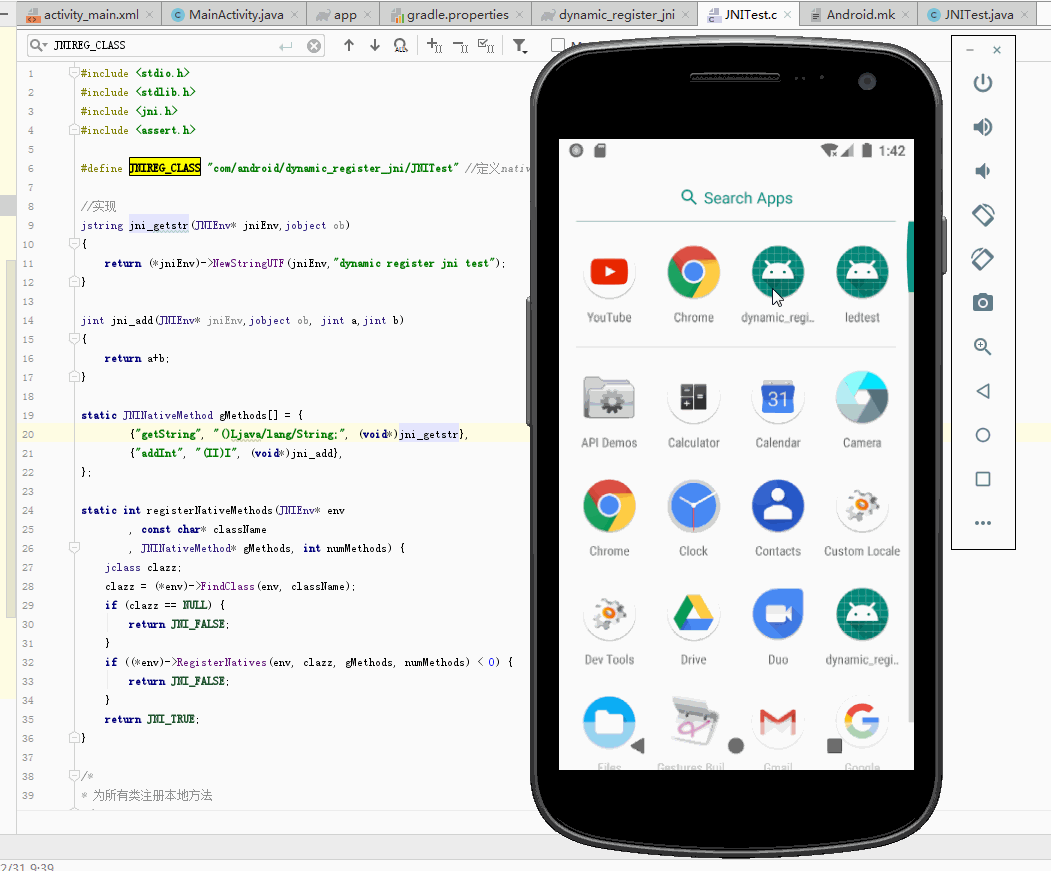Click the emulator back triangle button

983,391
